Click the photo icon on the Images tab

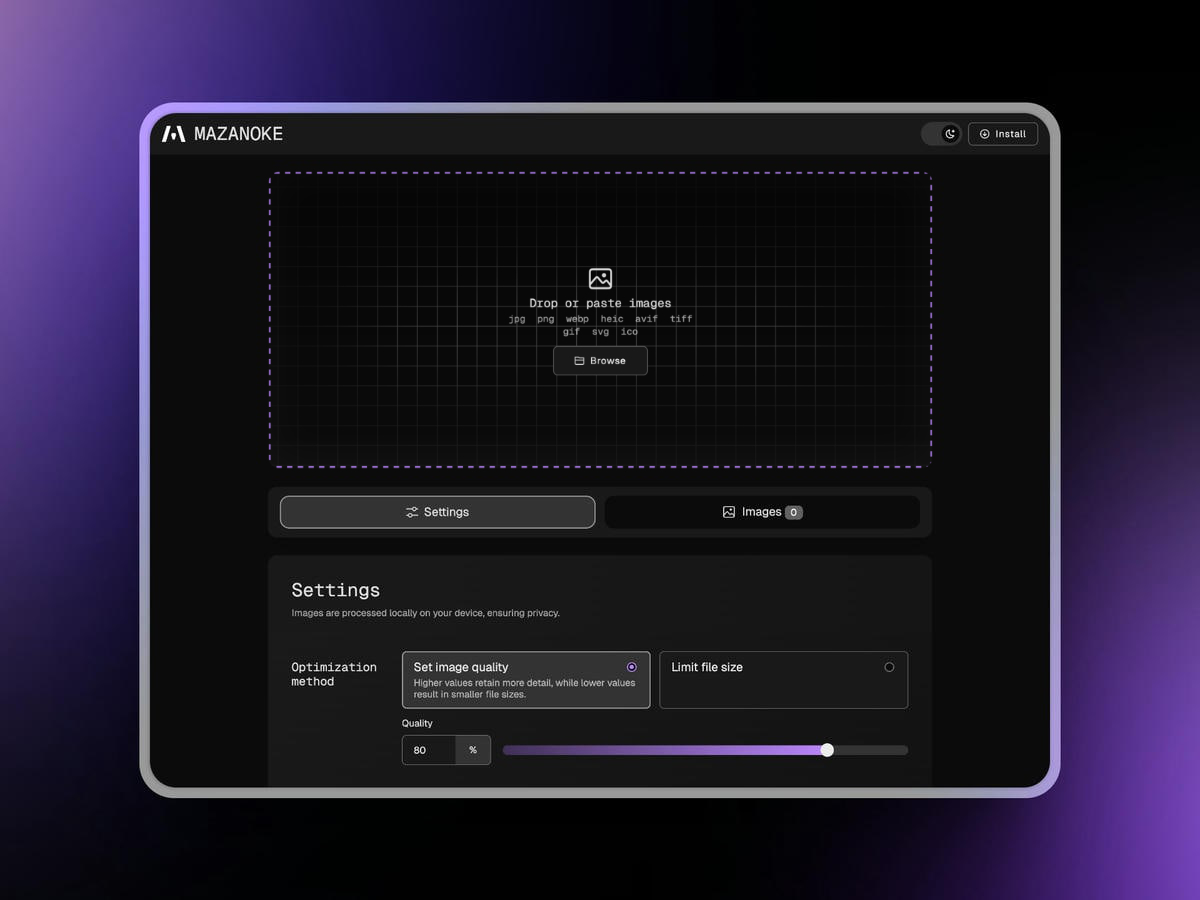pyautogui.click(x=729, y=511)
